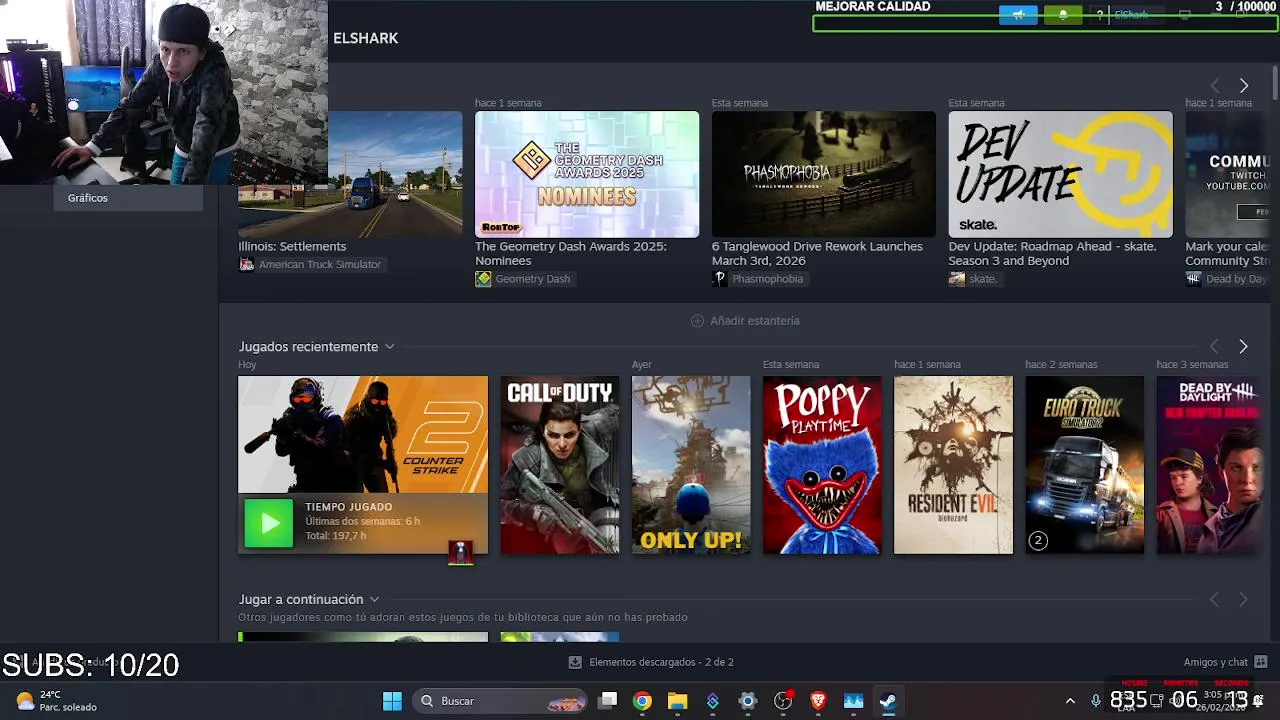Move the Jugar a continuación shelf backward
1280x720 pixels.
click(1214, 599)
